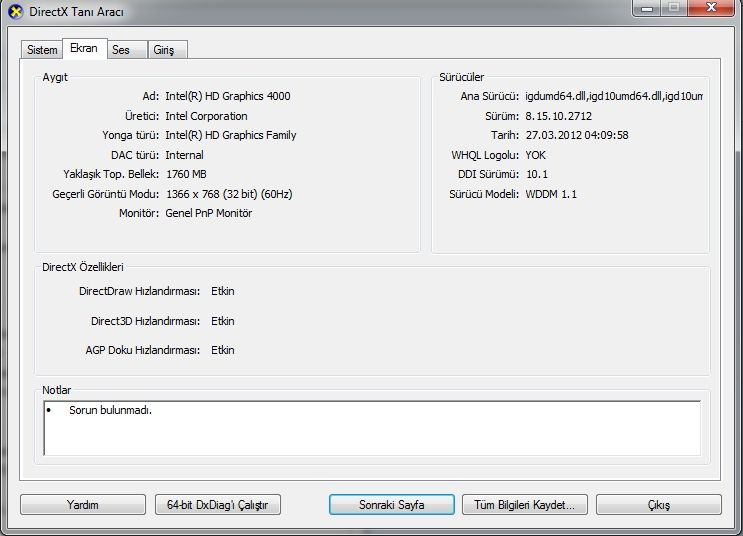Image resolution: width=743 pixels, height=536 pixels.
Task: Click the 1366 x 768 display mode value
Action: (x=229, y=194)
